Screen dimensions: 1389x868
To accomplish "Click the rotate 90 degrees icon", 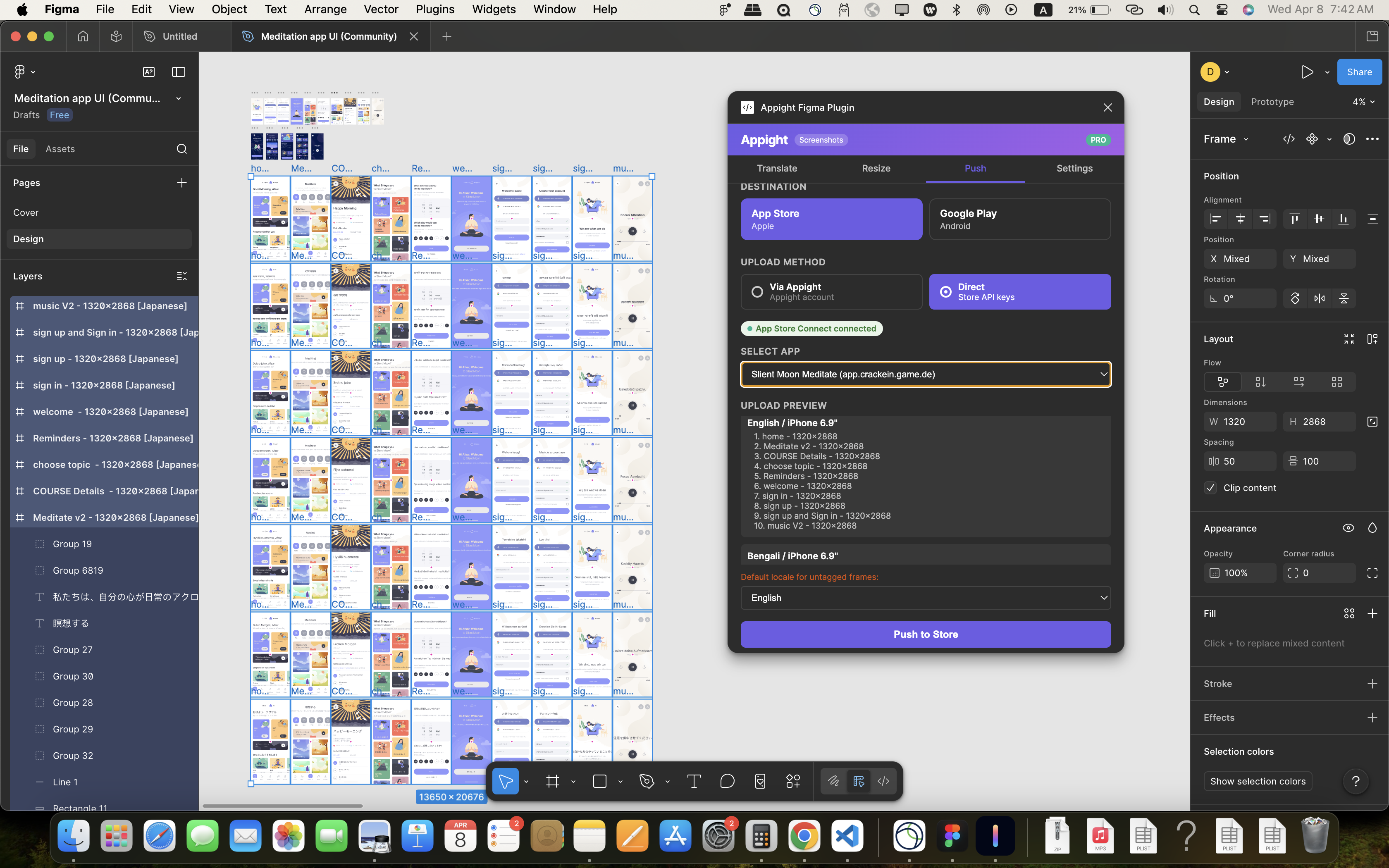I will pyautogui.click(x=1296, y=298).
